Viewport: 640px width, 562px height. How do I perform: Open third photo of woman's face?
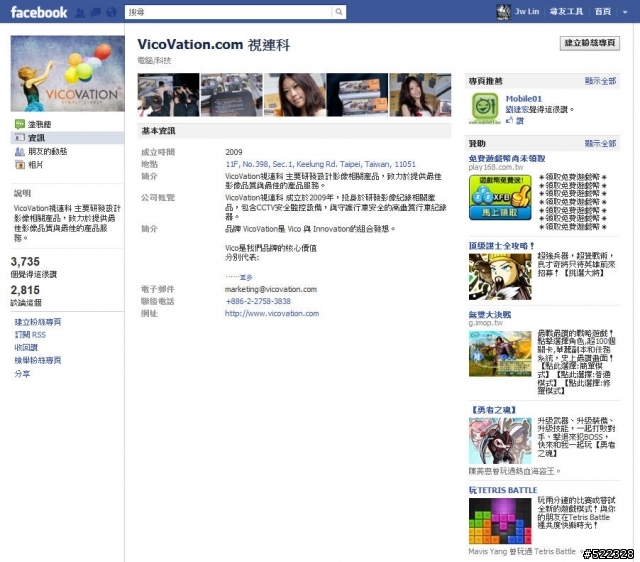coord(295,95)
